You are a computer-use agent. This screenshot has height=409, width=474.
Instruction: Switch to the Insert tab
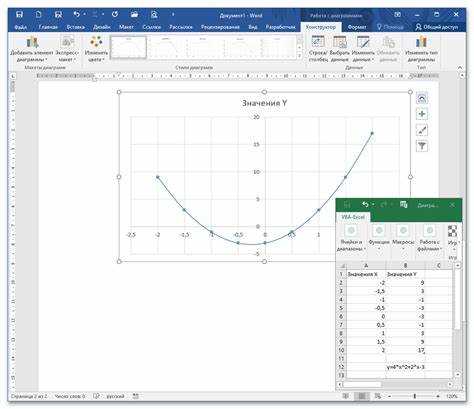point(75,27)
